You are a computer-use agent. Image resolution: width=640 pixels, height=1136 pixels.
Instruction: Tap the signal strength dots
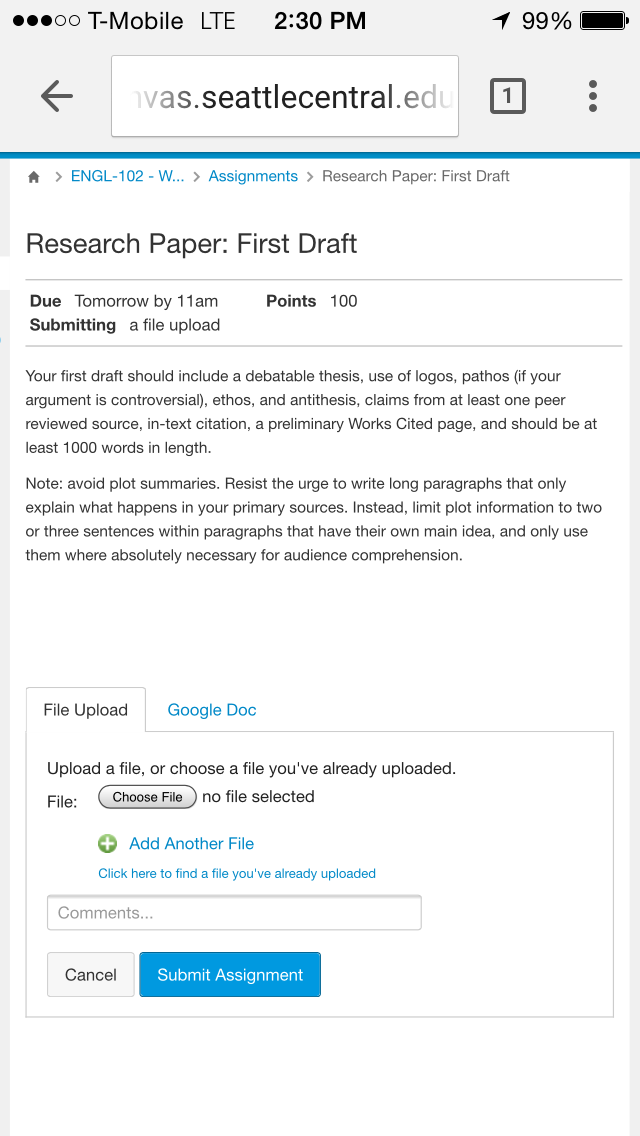pyautogui.click(x=46, y=21)
